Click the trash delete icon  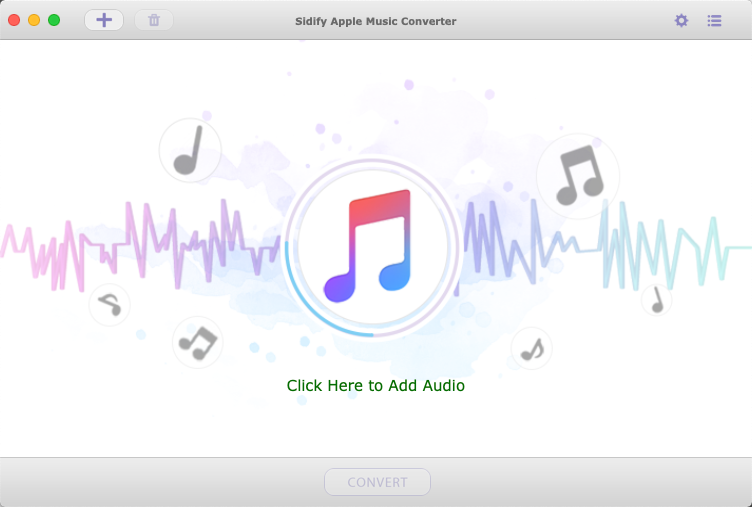[154, 20]
